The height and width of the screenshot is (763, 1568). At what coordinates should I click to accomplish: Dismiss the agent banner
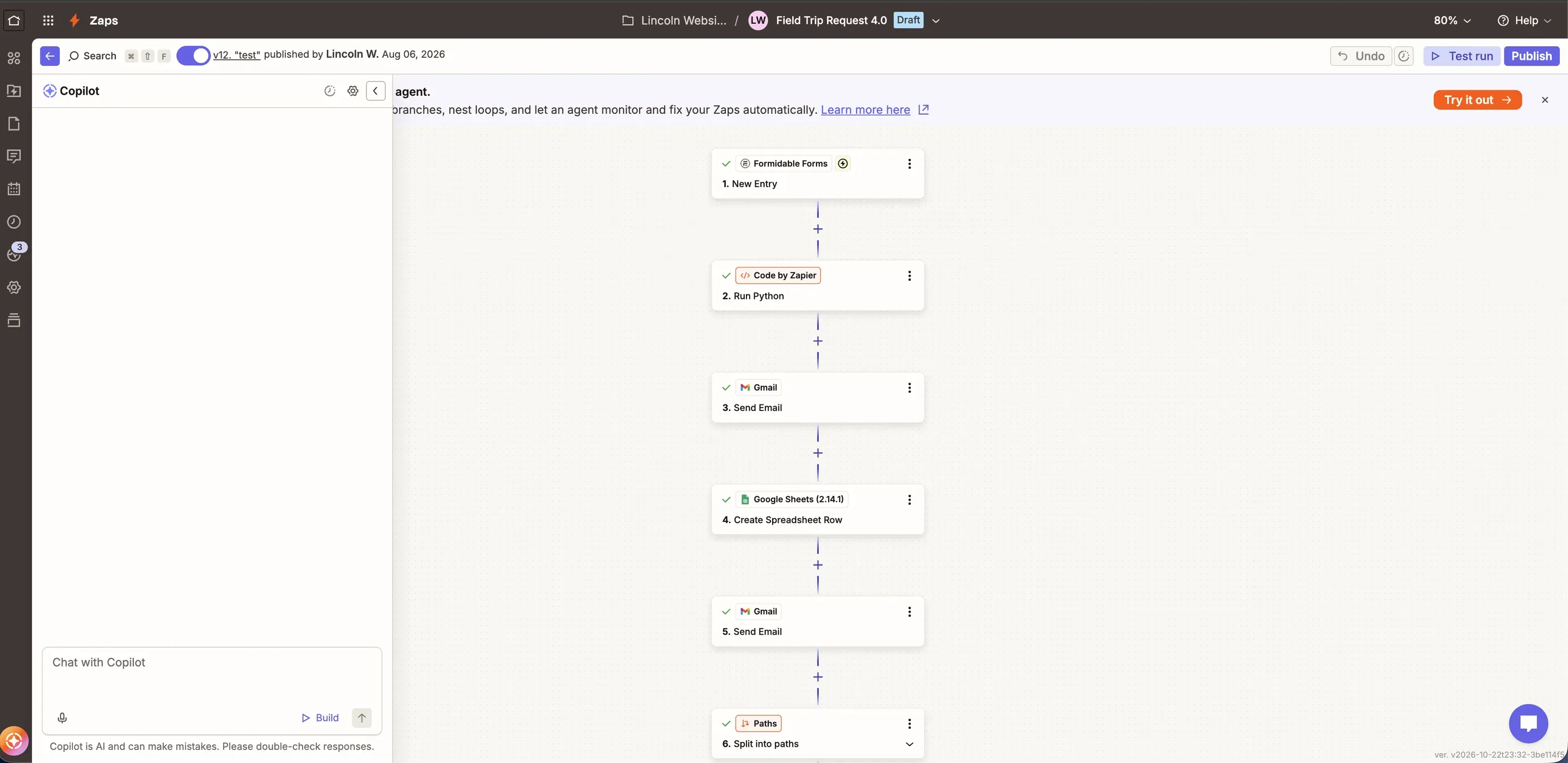click(1545, 100)
